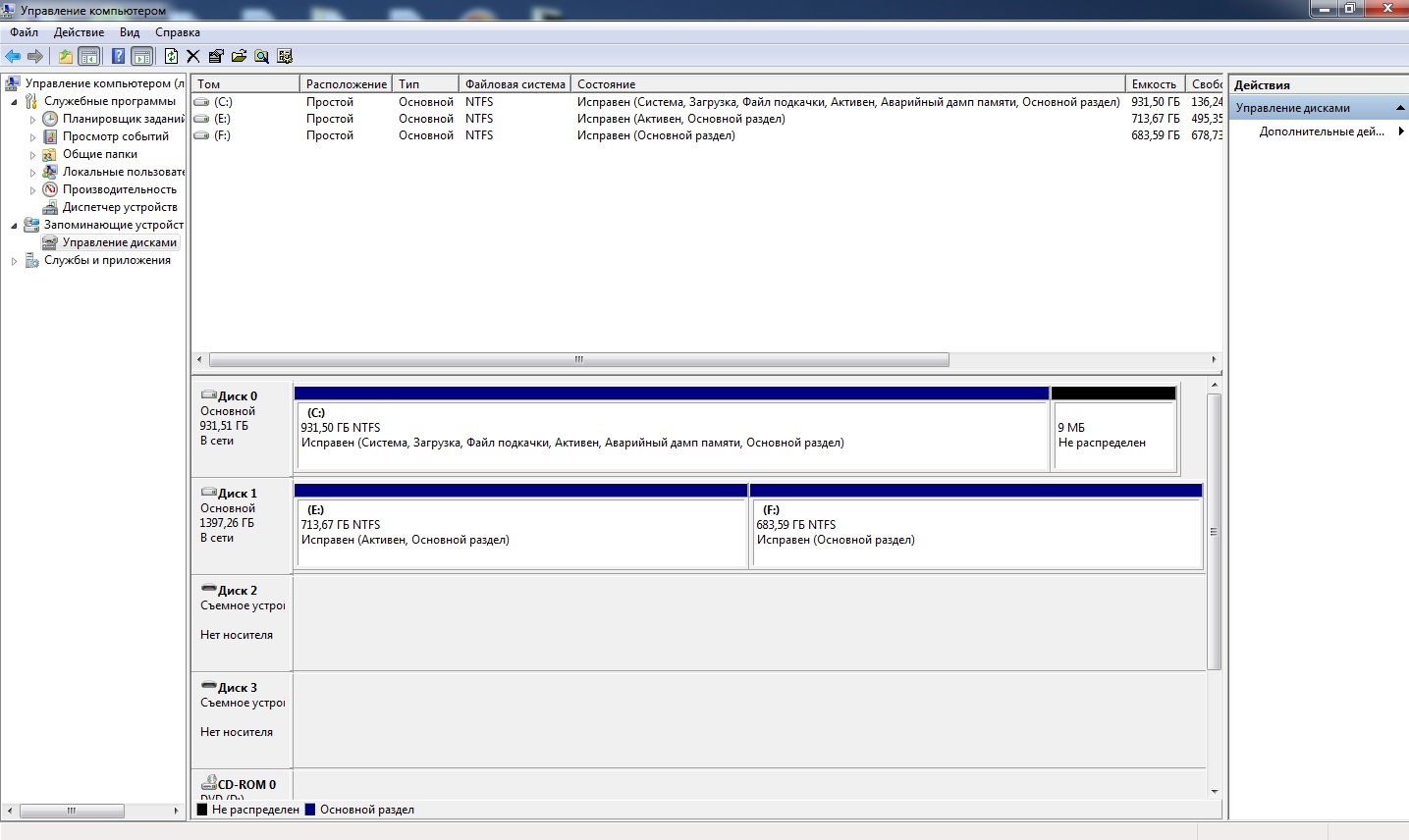Image resolution: width=1409 pixels, height=840 pixels.
Task: Sort by the Расположение column header
Action: [347, 84]
